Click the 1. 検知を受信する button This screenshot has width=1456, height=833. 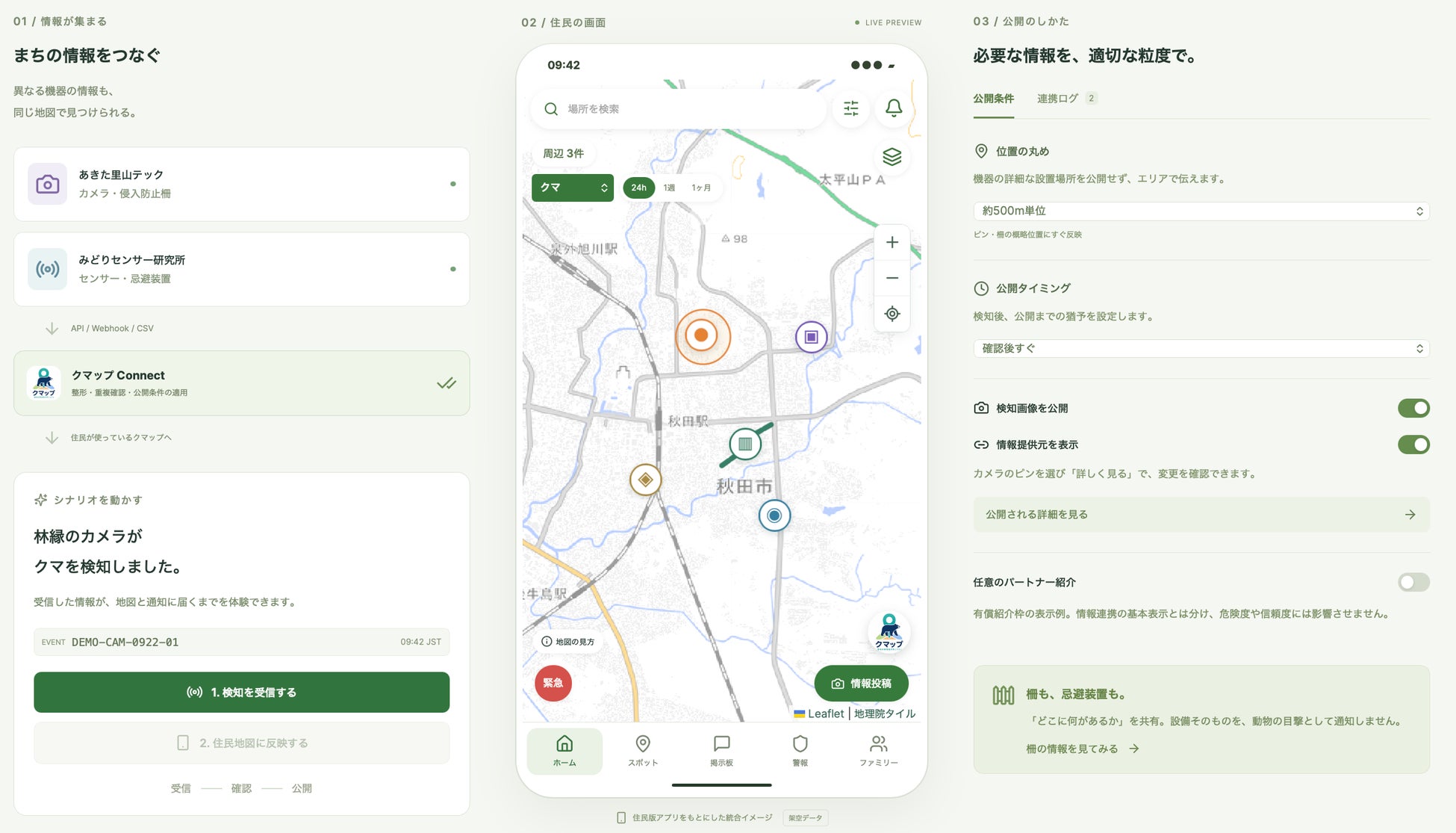(241, 692)
